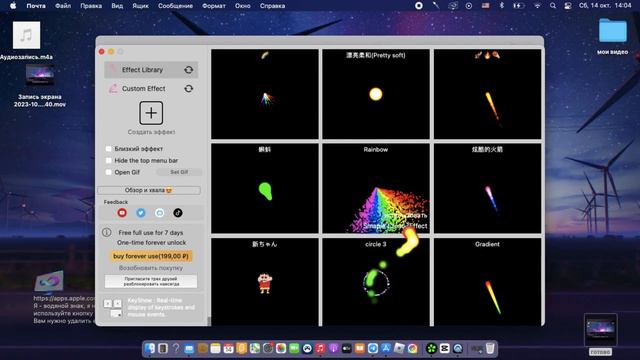Image resolution: width=640 pixels, height=360 pixels.
Task: Click the battery icon in menu bar
Action: click(519, 6)
